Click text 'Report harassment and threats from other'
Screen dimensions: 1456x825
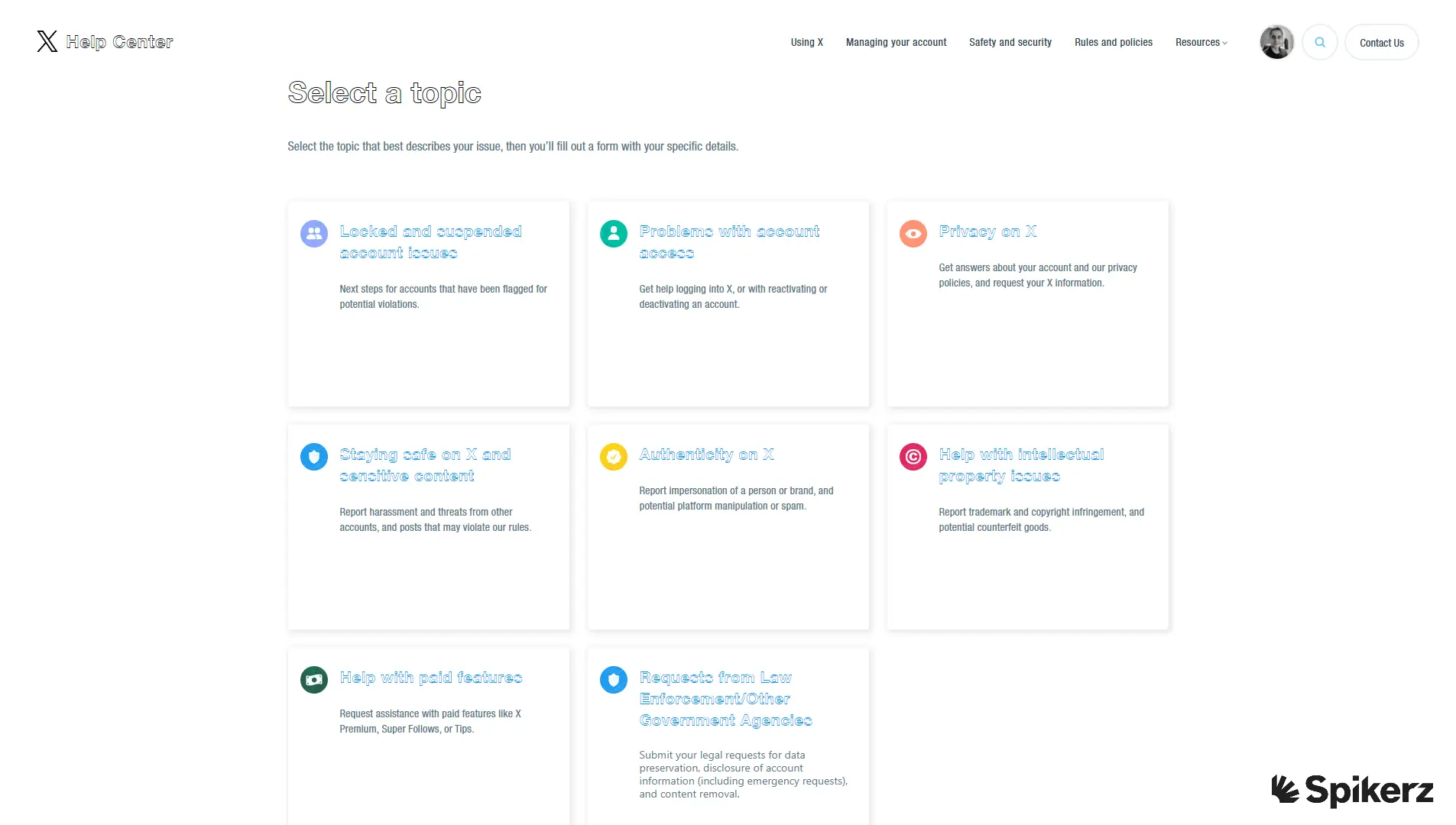point(426,513)
